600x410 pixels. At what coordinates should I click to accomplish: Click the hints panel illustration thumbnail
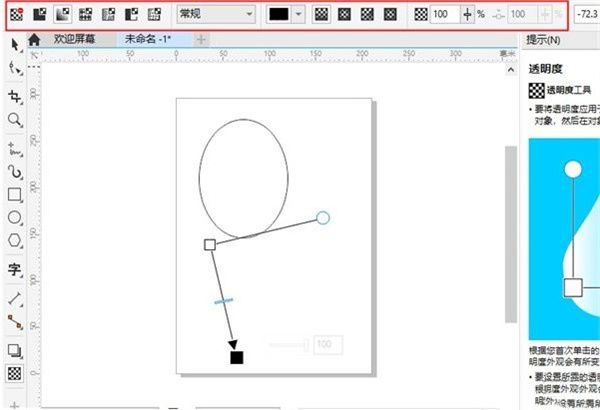click(564, 239)
